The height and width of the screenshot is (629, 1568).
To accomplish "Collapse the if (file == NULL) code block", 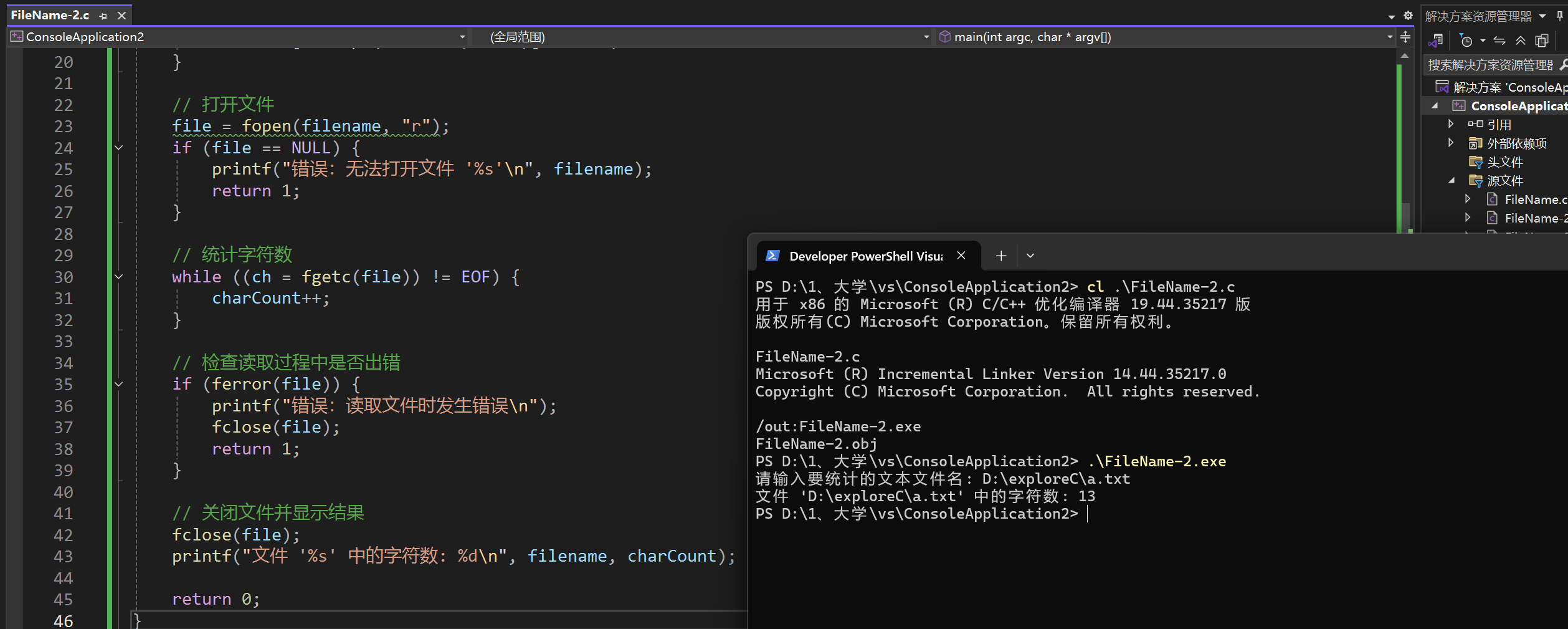I will coord(118,148).
